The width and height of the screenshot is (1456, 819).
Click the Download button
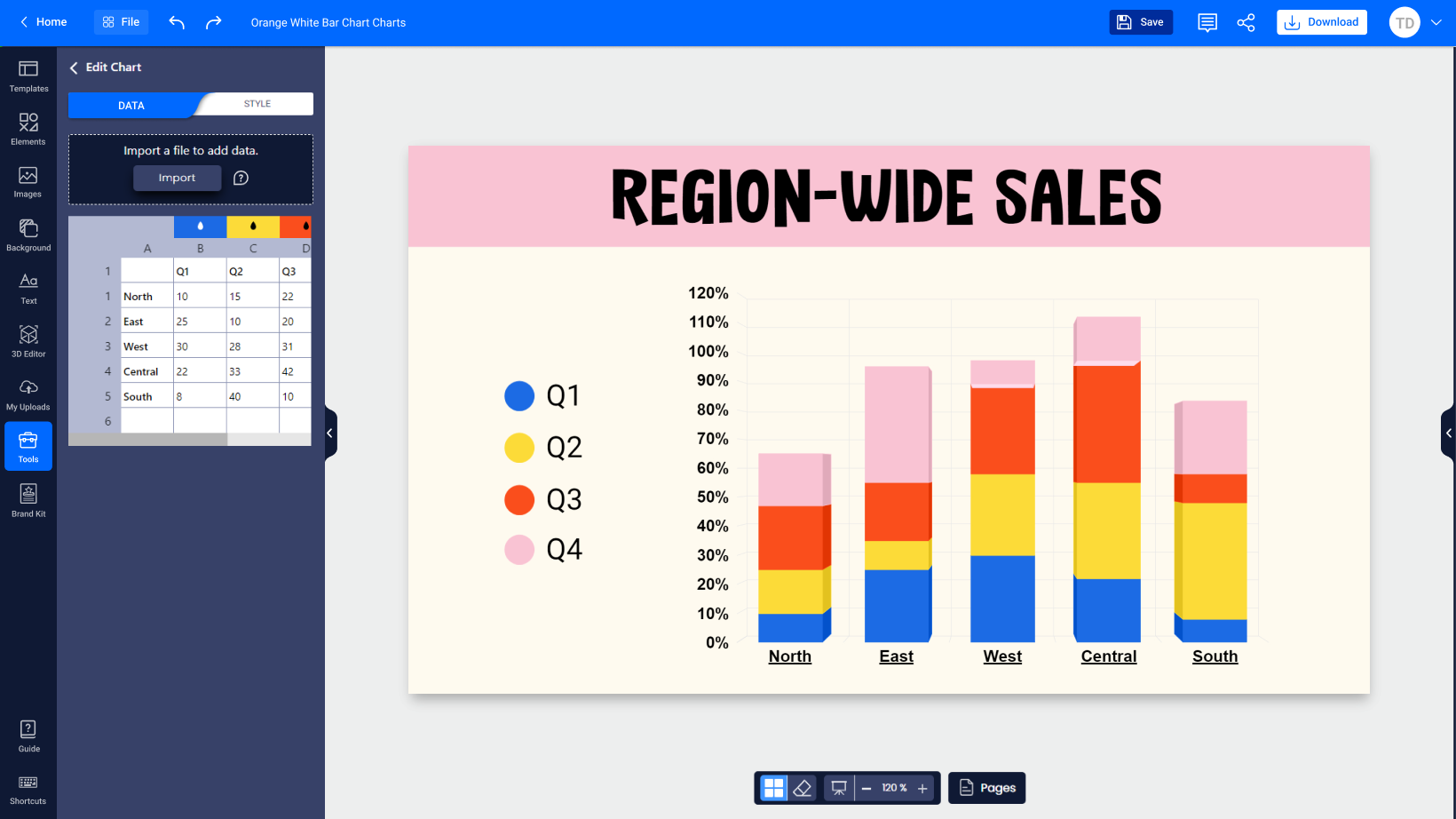[x=1321, y=22]
